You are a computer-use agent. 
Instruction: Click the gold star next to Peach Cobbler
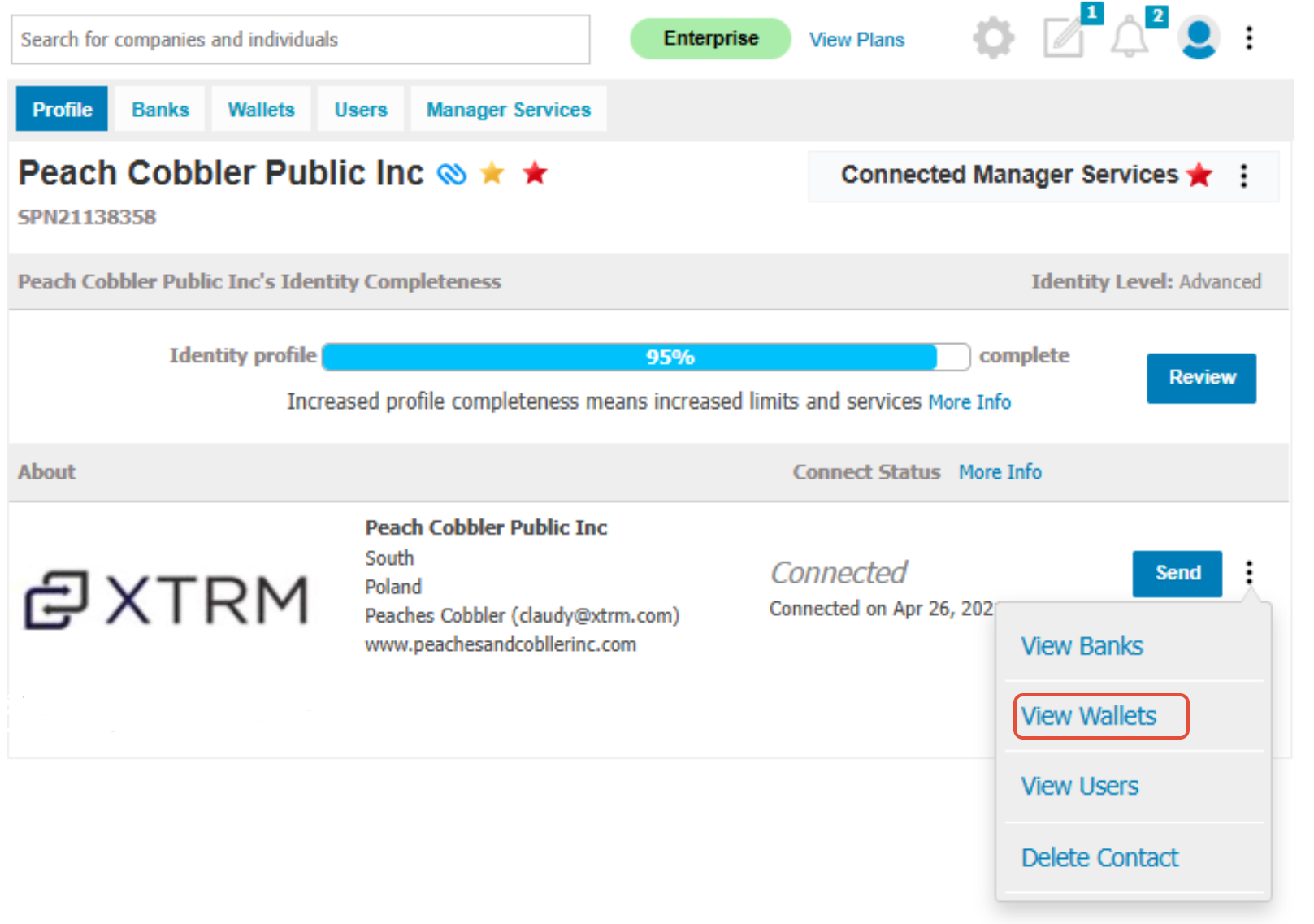[x=492, y=172]
